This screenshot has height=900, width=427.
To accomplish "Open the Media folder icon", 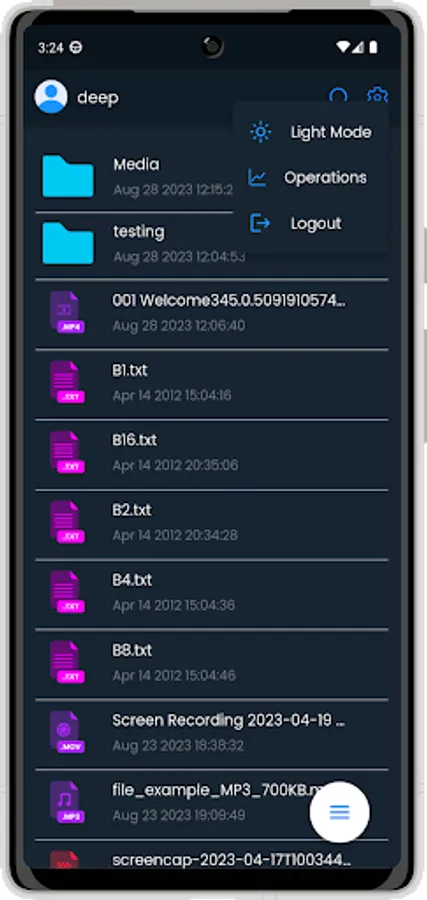I will (68, 176).
